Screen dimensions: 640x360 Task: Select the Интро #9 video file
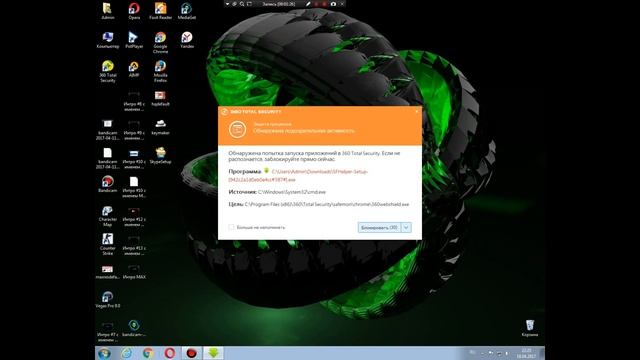click(134, 129)
